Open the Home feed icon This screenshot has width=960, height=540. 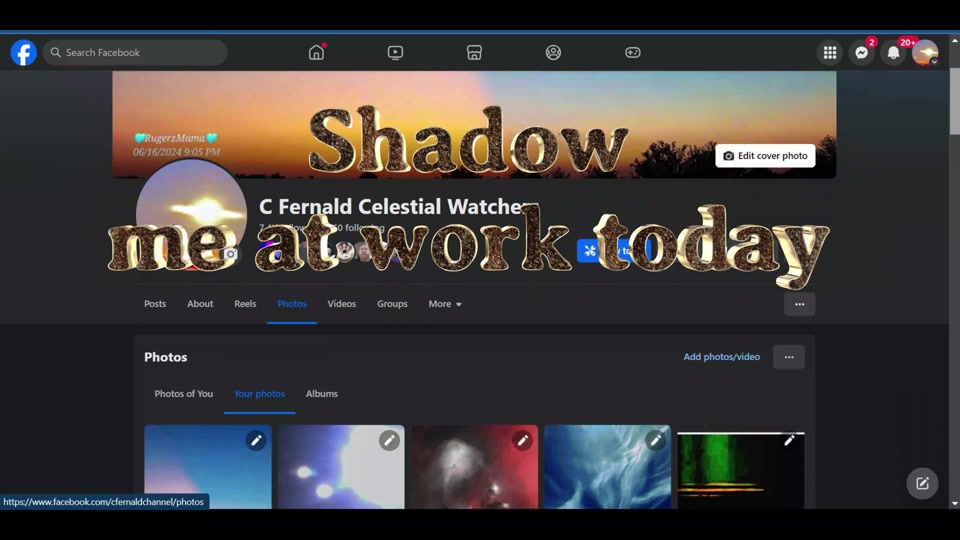pyautogui.click(x=317, y=53)
